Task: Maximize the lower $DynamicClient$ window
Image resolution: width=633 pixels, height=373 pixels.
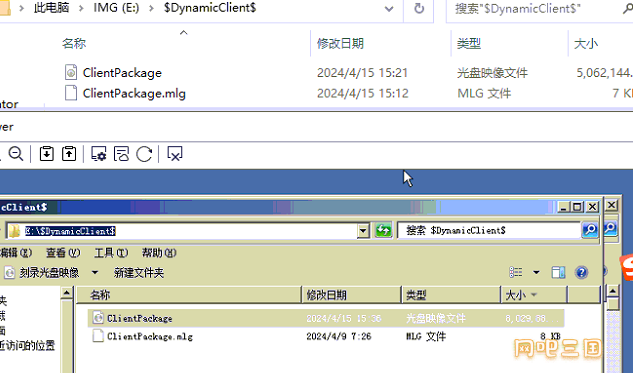Action: click(x=577, y=207)
